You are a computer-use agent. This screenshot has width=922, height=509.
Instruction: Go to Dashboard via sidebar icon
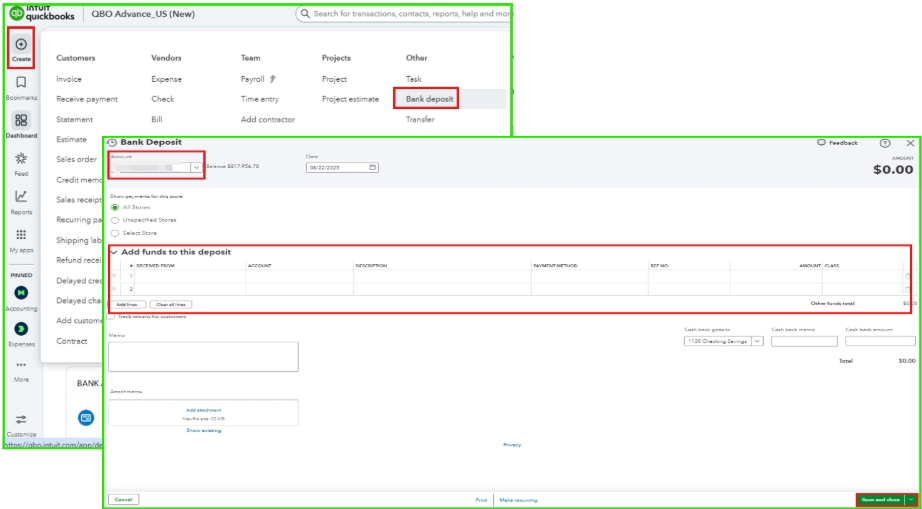[x=21, y=120]
